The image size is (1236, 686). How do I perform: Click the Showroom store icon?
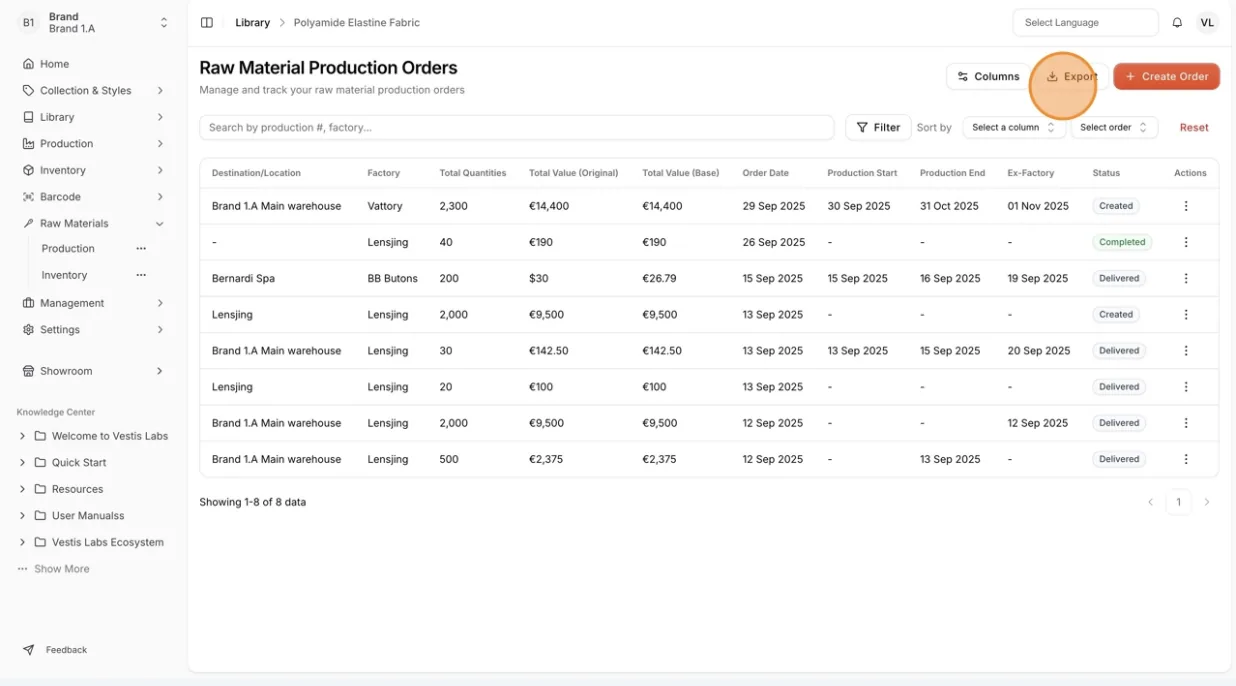click(28, 371)
